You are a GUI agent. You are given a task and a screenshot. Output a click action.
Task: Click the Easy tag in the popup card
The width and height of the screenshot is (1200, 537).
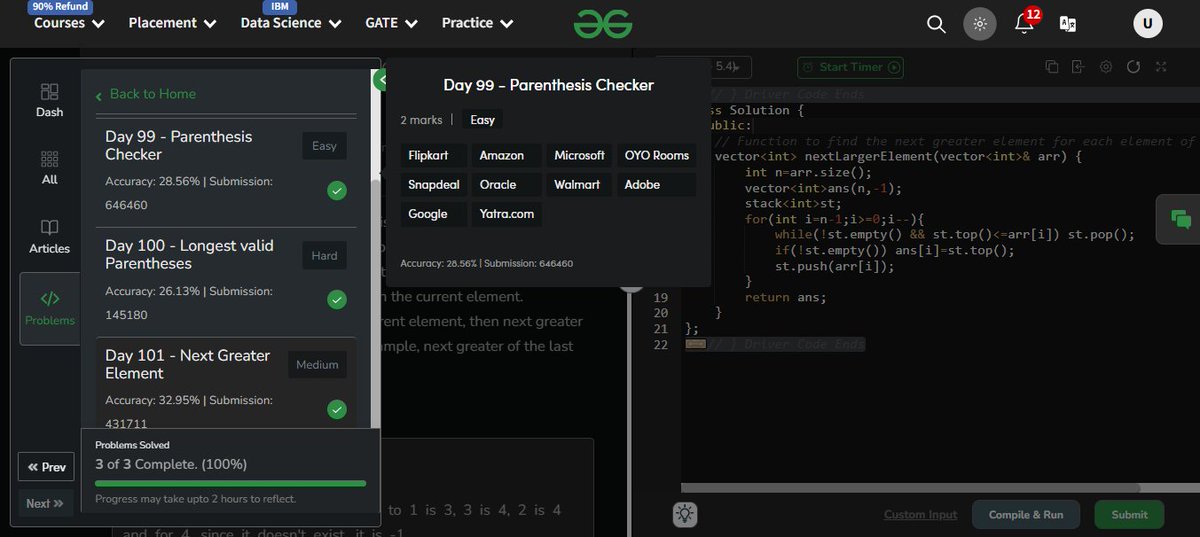[x=482, y=120]
